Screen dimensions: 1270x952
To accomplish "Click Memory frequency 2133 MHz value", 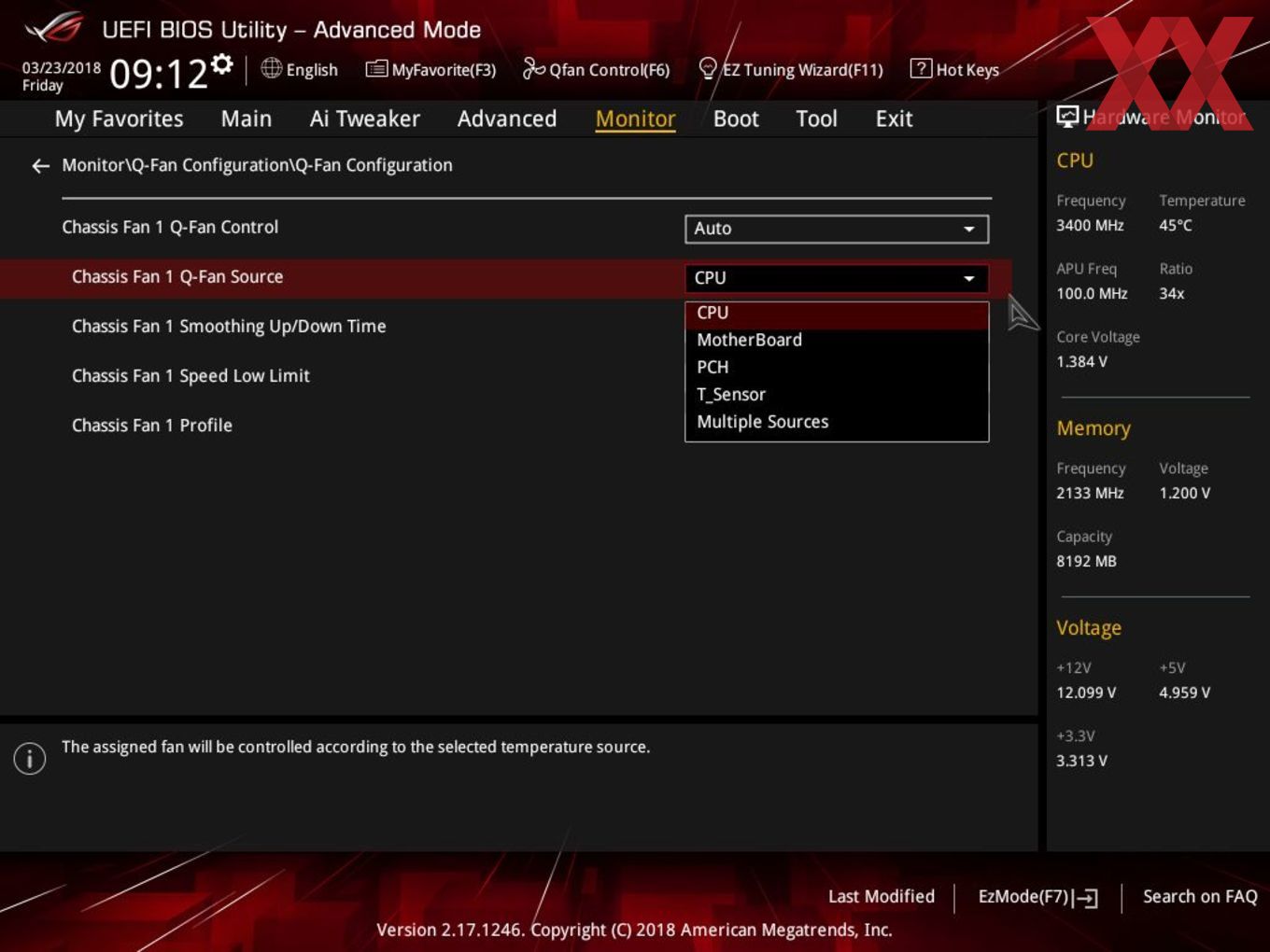I will [x=1090, y=494].
